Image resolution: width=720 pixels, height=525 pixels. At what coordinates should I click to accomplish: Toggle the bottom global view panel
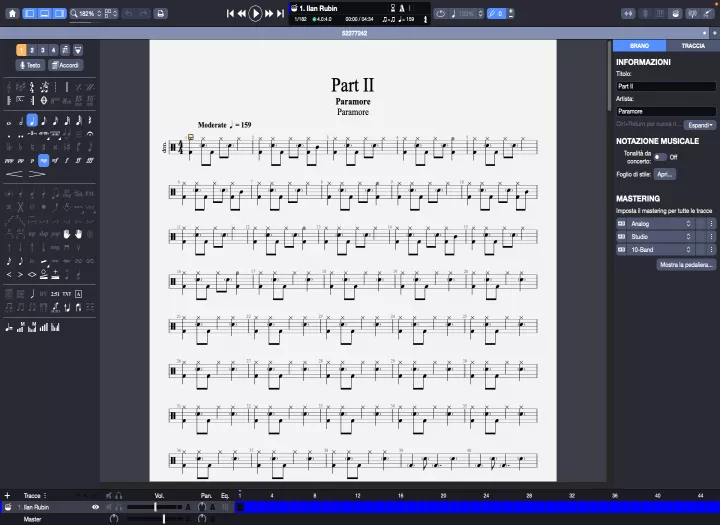click(45, 13)
